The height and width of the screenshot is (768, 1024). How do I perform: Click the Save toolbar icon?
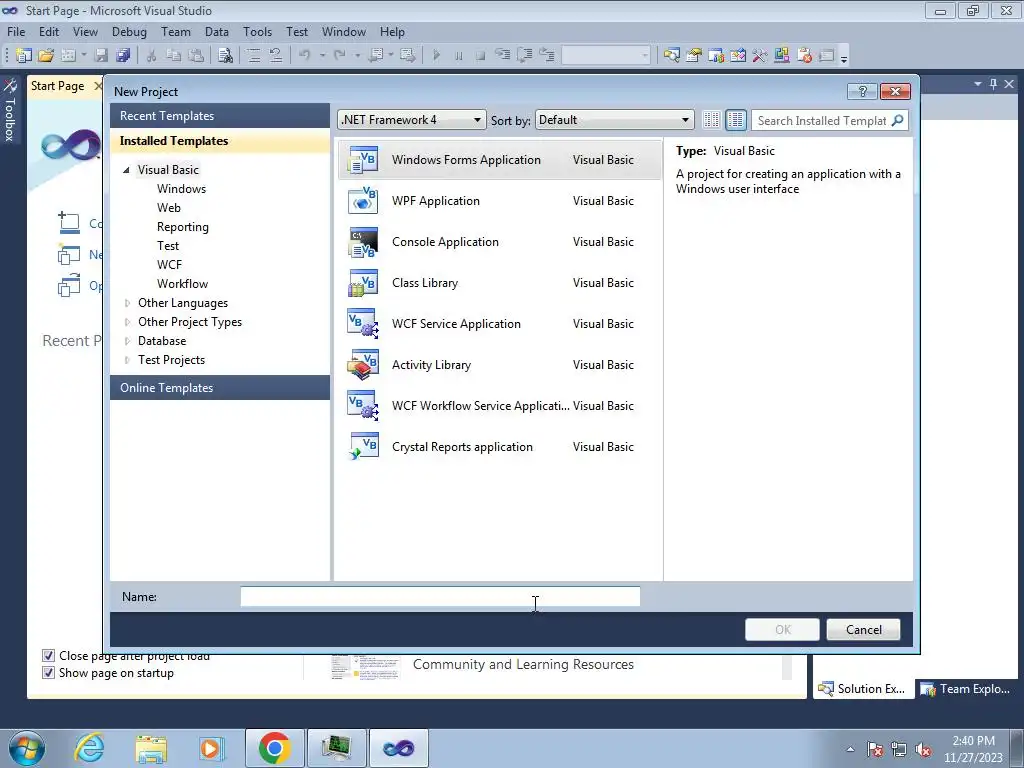(101, 56)
